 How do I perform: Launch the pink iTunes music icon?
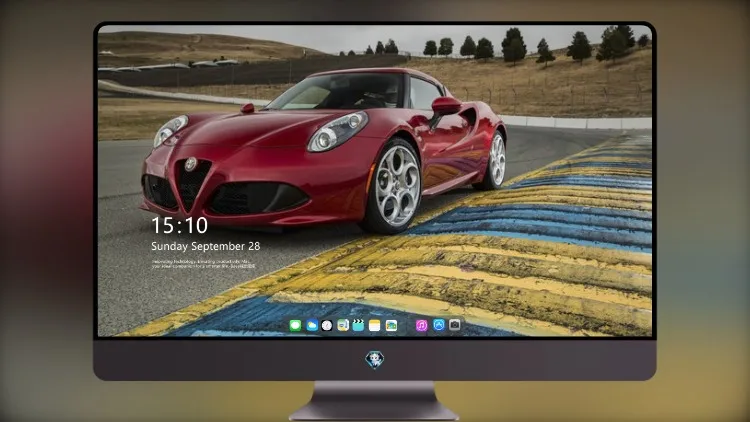421,326
